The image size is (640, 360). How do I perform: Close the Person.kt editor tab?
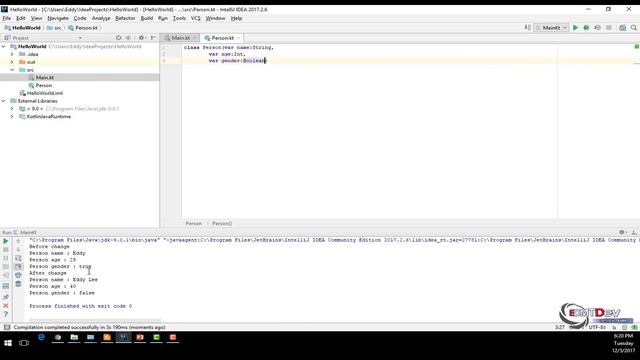[238, 38]
